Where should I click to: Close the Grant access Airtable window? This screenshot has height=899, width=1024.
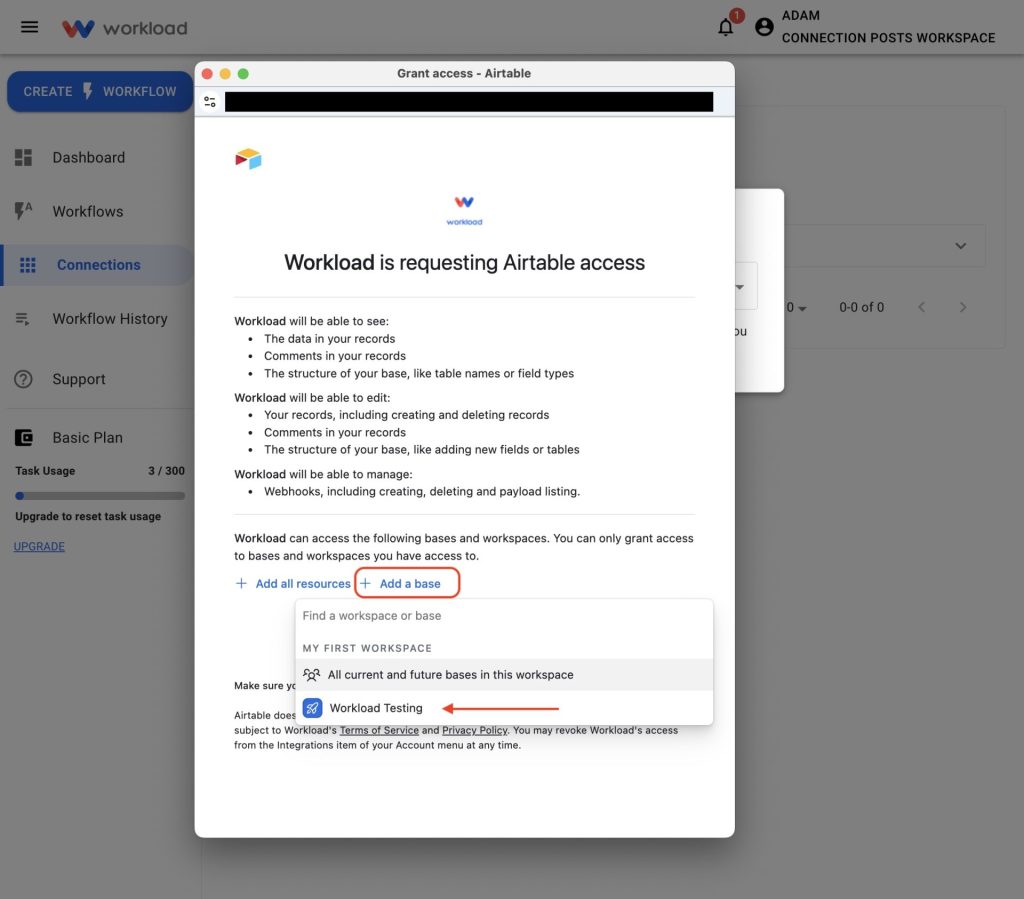pos(207,74)
